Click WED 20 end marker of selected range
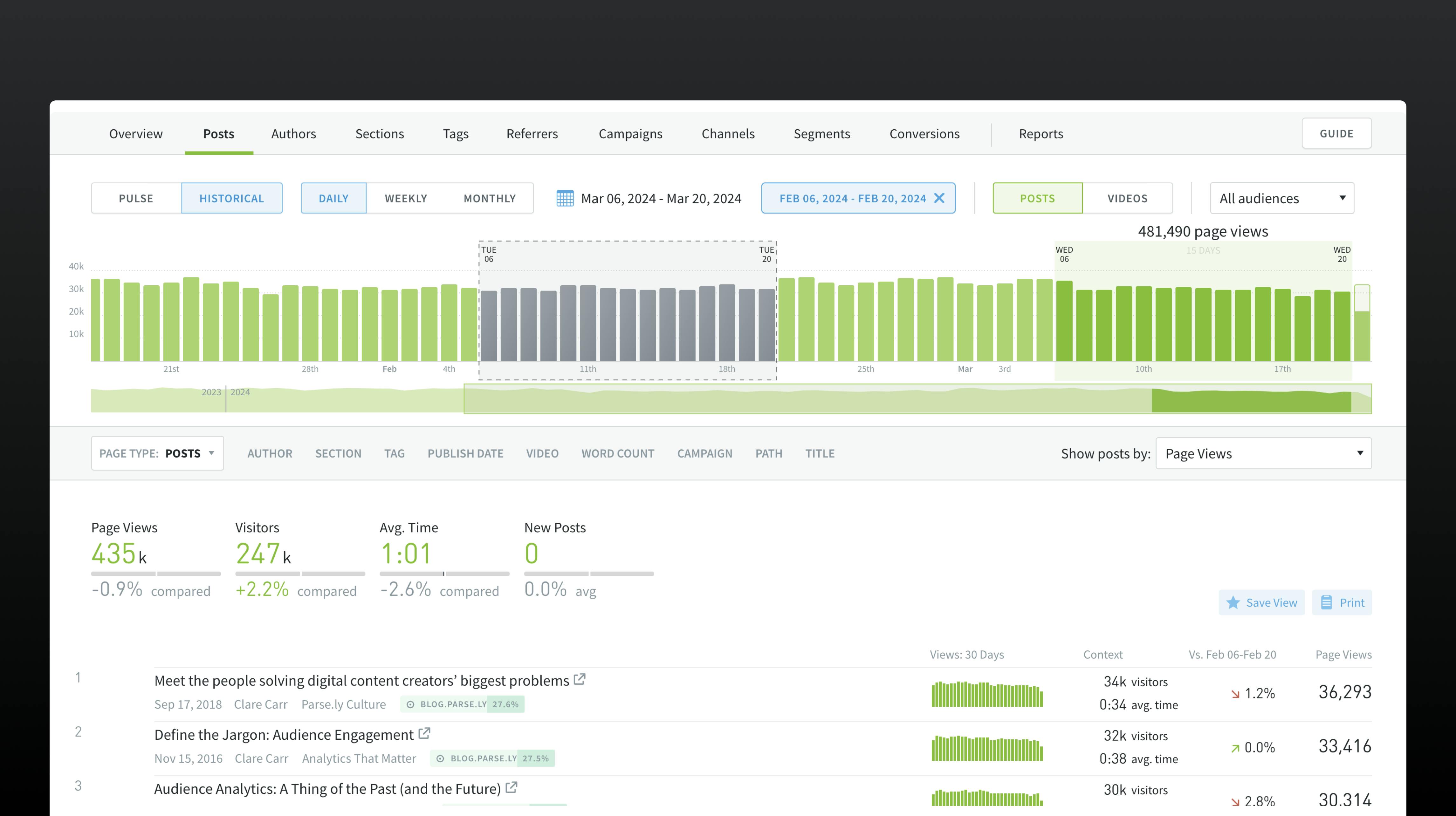The height and width of the screenshot is (816, 1456). click(x=1342, y=254)
